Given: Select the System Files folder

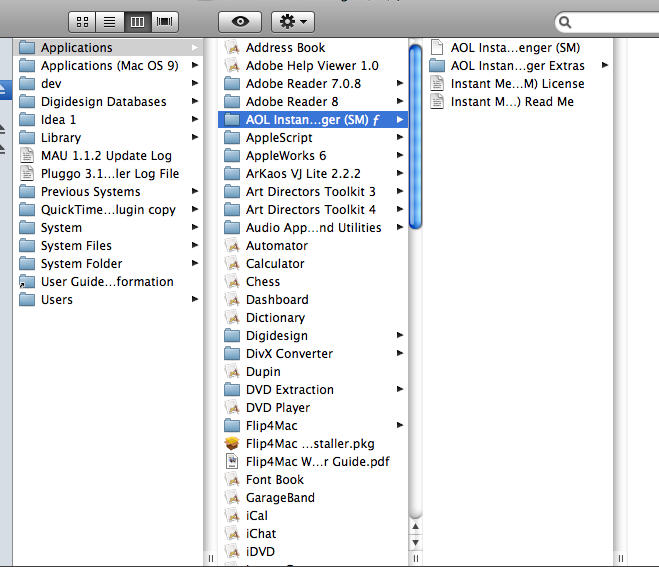Looking at the screenshot, I should click(108, 245).
